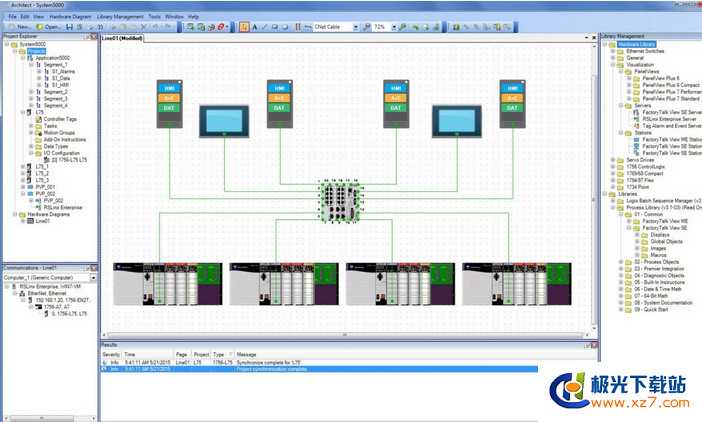The image size is (702, 422).
Task: Select the leftmost ControlLogix chassis
Action: 167,284
